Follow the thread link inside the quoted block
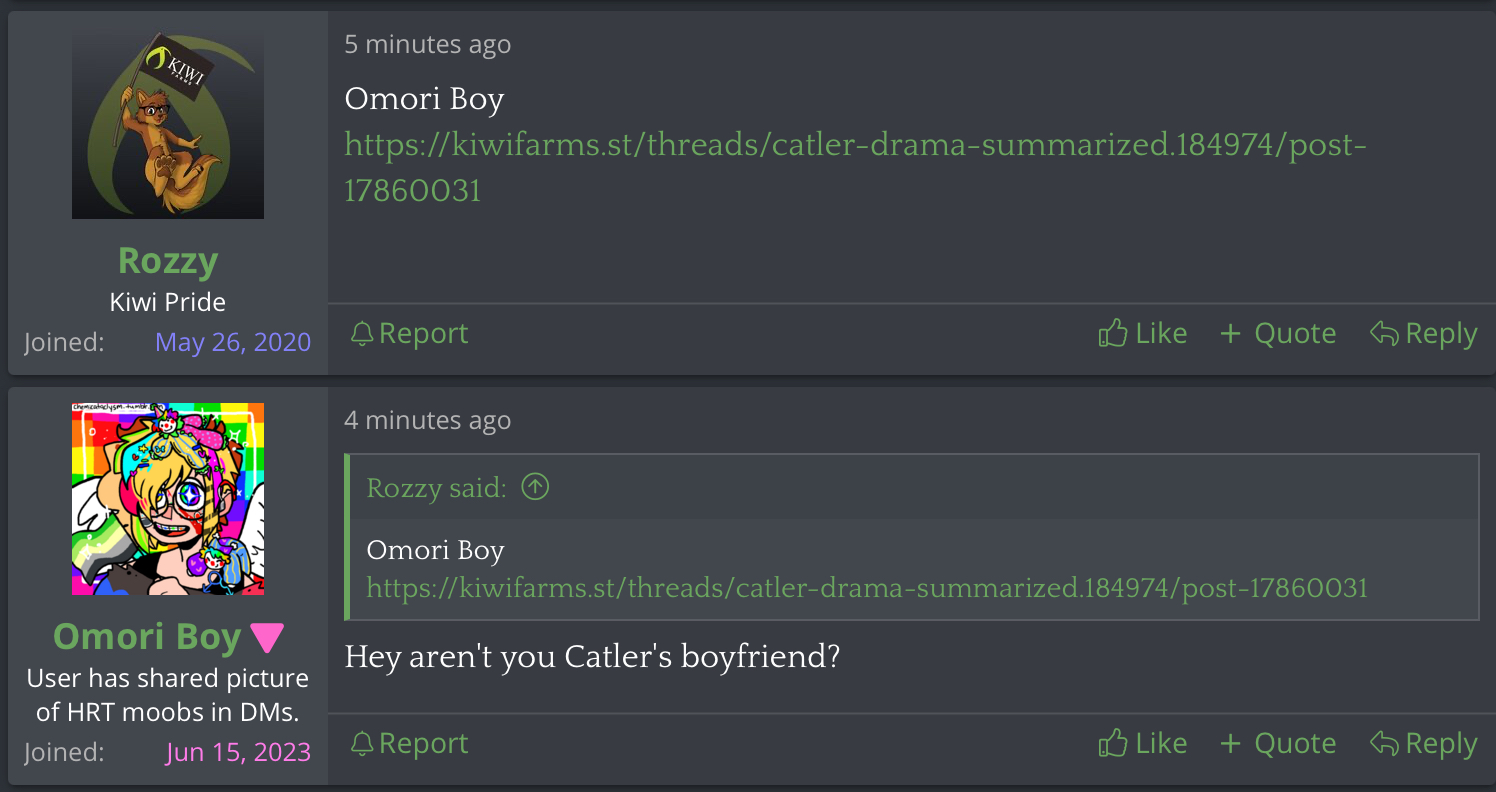 pos(866,588)
